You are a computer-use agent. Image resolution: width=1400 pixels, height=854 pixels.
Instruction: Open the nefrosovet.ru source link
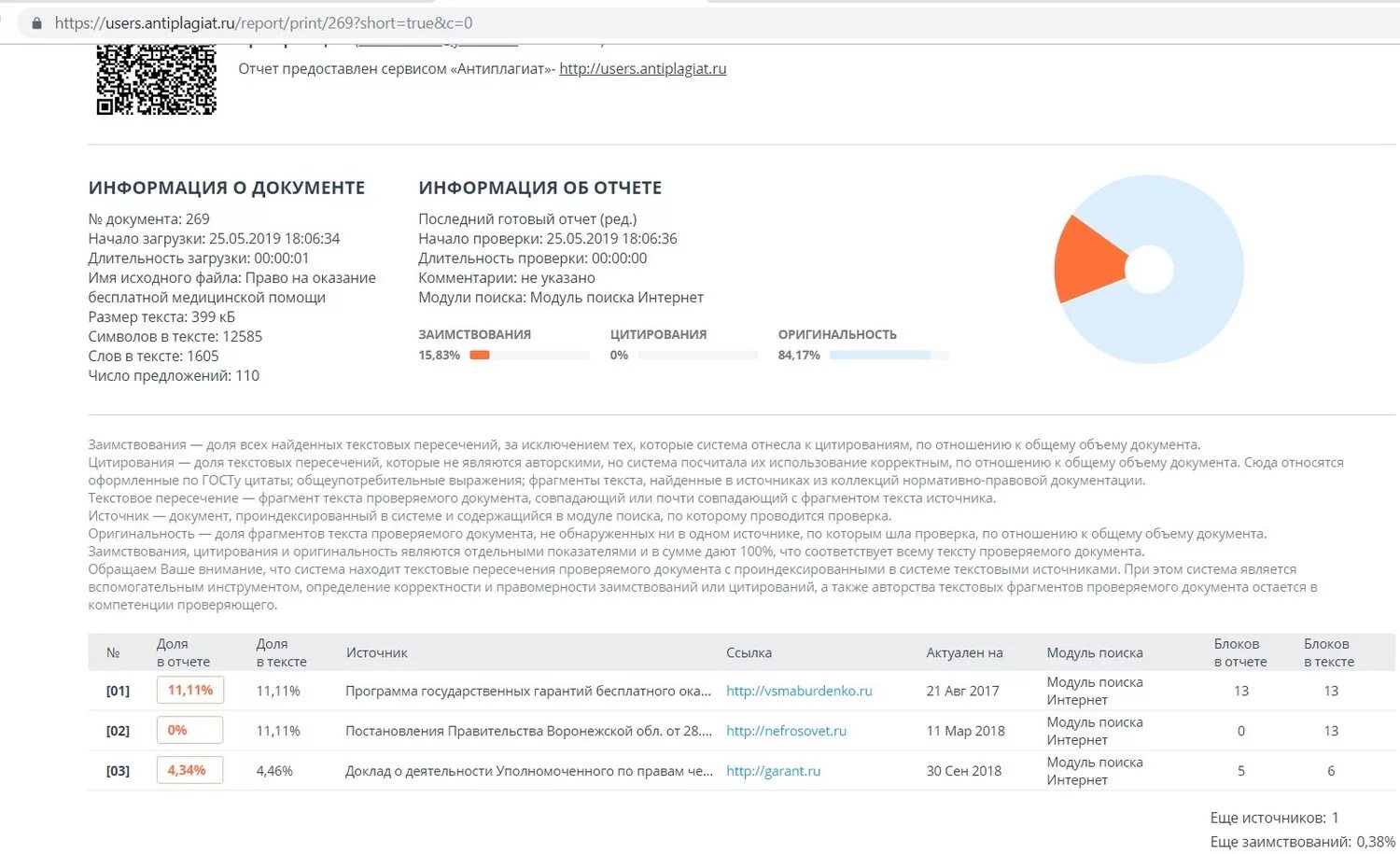(x=786, y=732)
